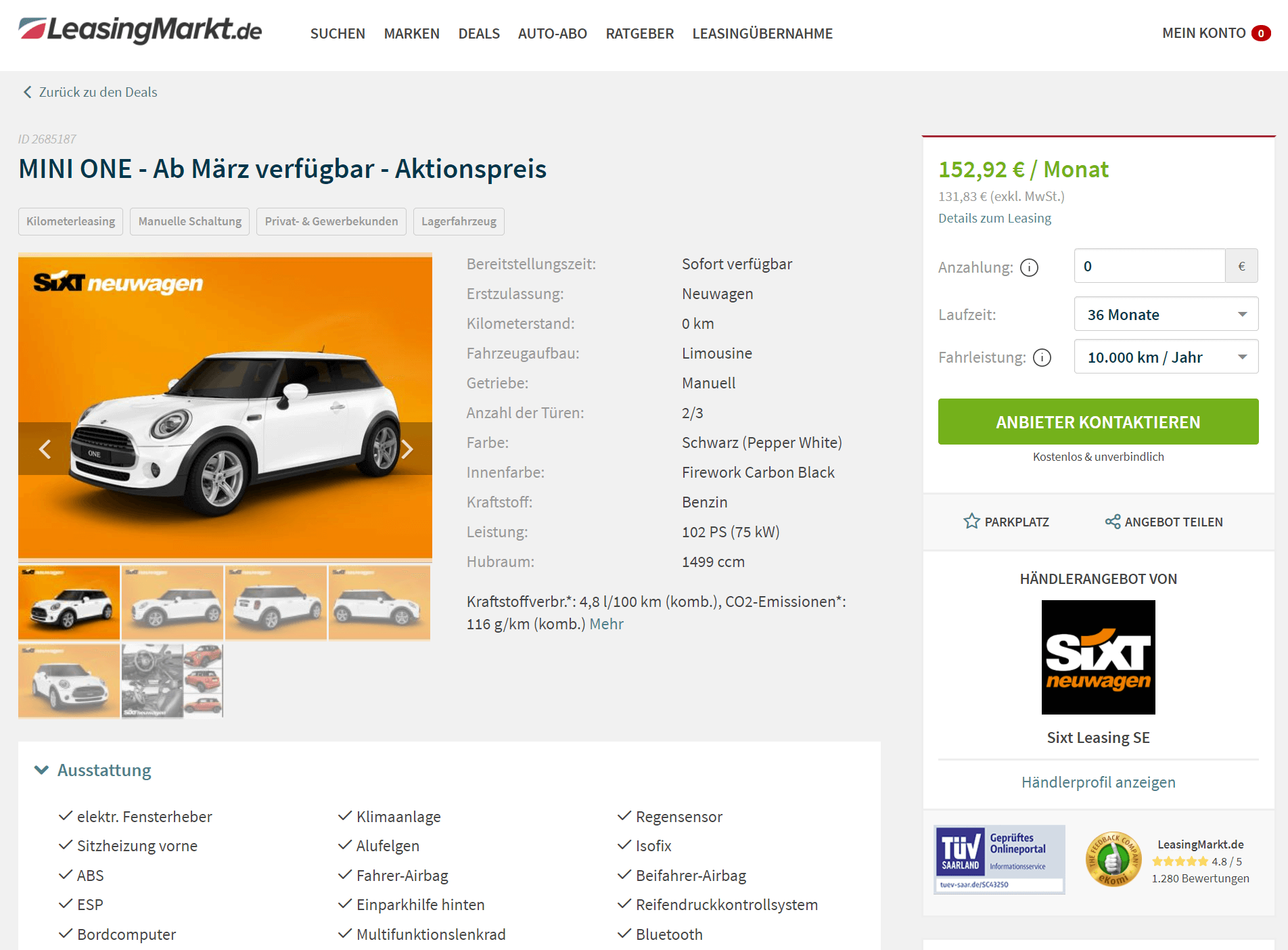Select the interior and color variants thumbnail

pos(172,681)
